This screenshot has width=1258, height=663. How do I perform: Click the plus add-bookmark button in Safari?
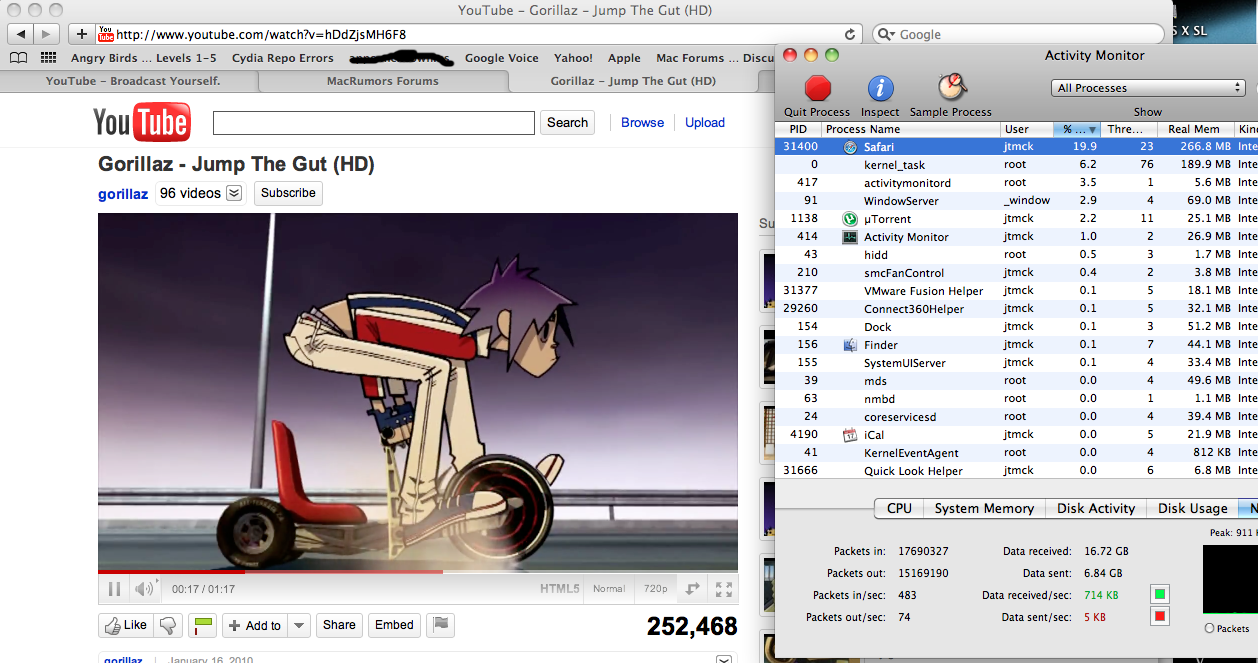coord(81,34)
